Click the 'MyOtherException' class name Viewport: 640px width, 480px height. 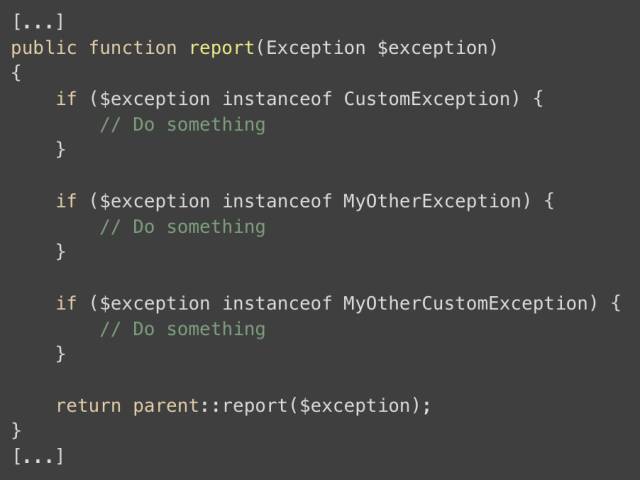(432, 201)
